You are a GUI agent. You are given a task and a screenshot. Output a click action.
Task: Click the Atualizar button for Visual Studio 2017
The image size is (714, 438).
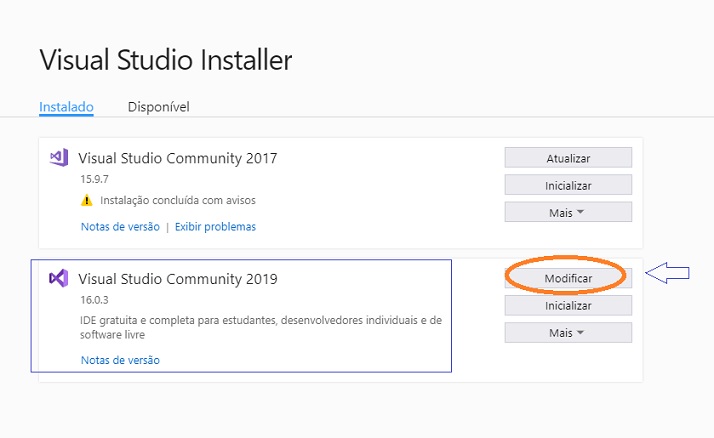[x=568, y=158]
